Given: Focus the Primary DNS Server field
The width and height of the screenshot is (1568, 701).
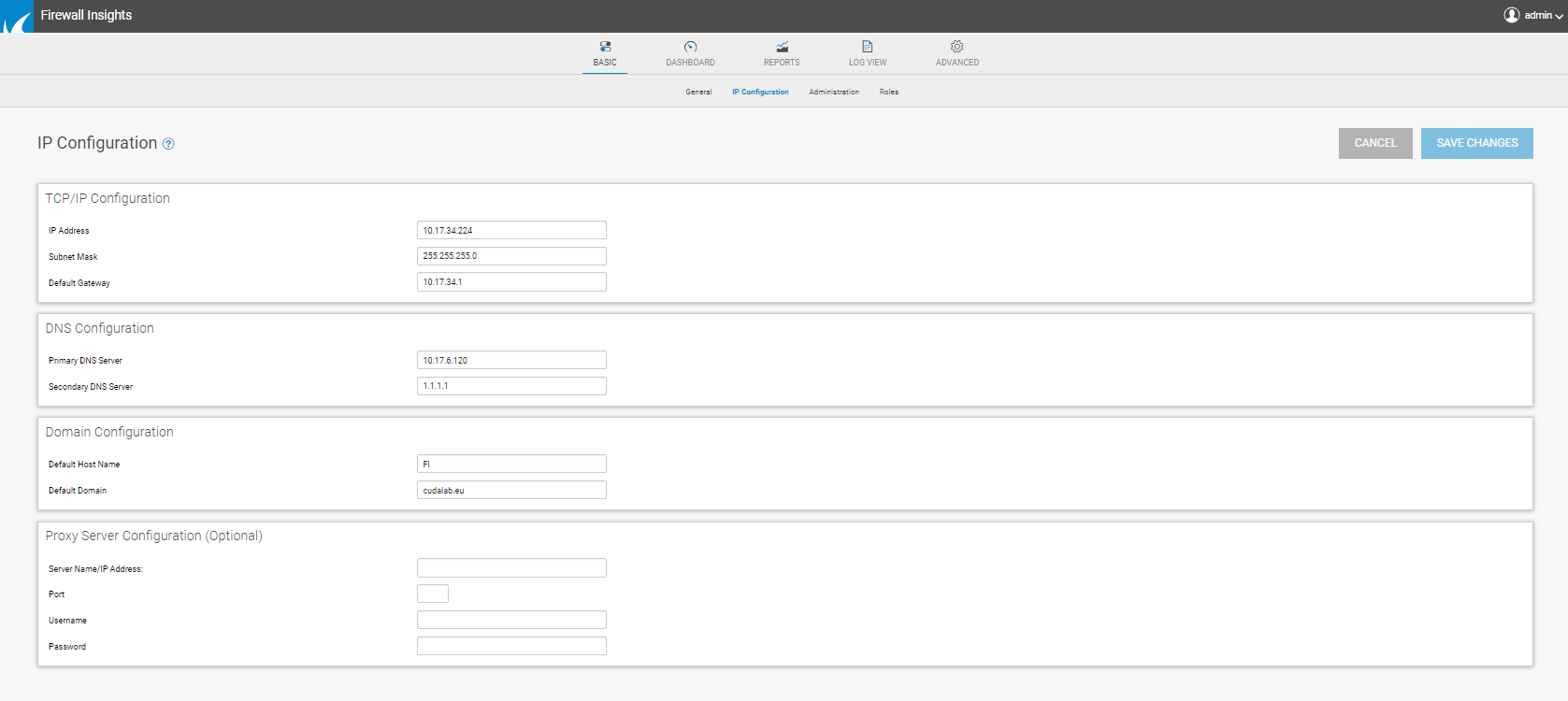Looking at the screenshot, I should click(511, 360).
